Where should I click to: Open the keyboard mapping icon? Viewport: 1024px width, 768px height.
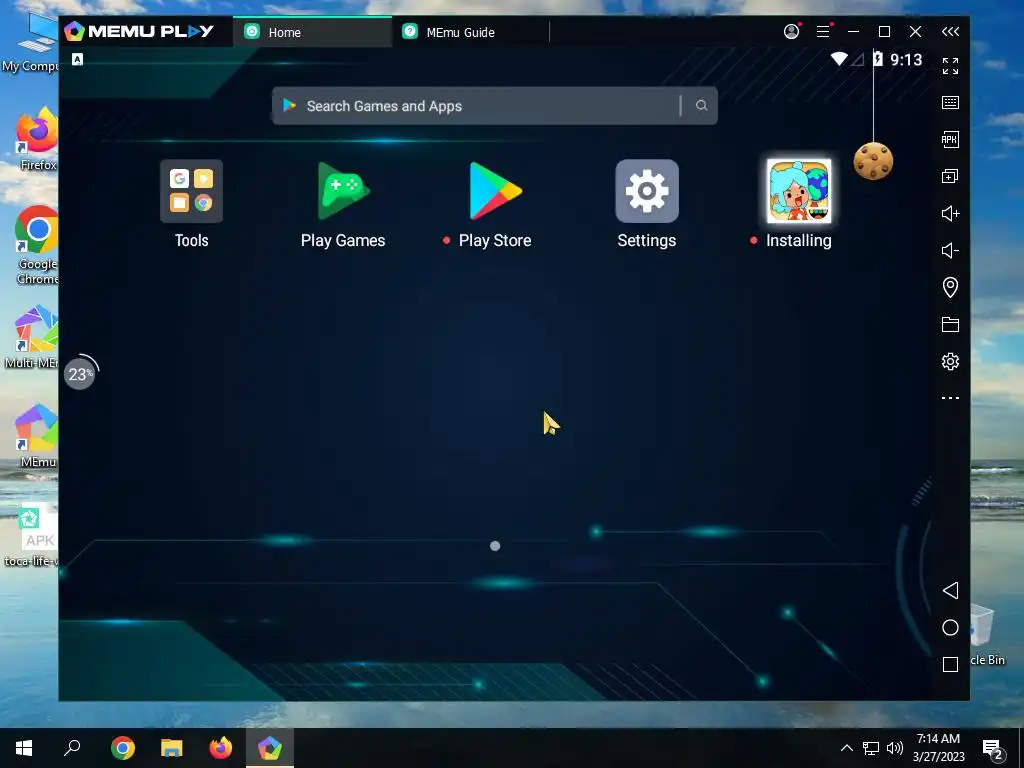950,103
